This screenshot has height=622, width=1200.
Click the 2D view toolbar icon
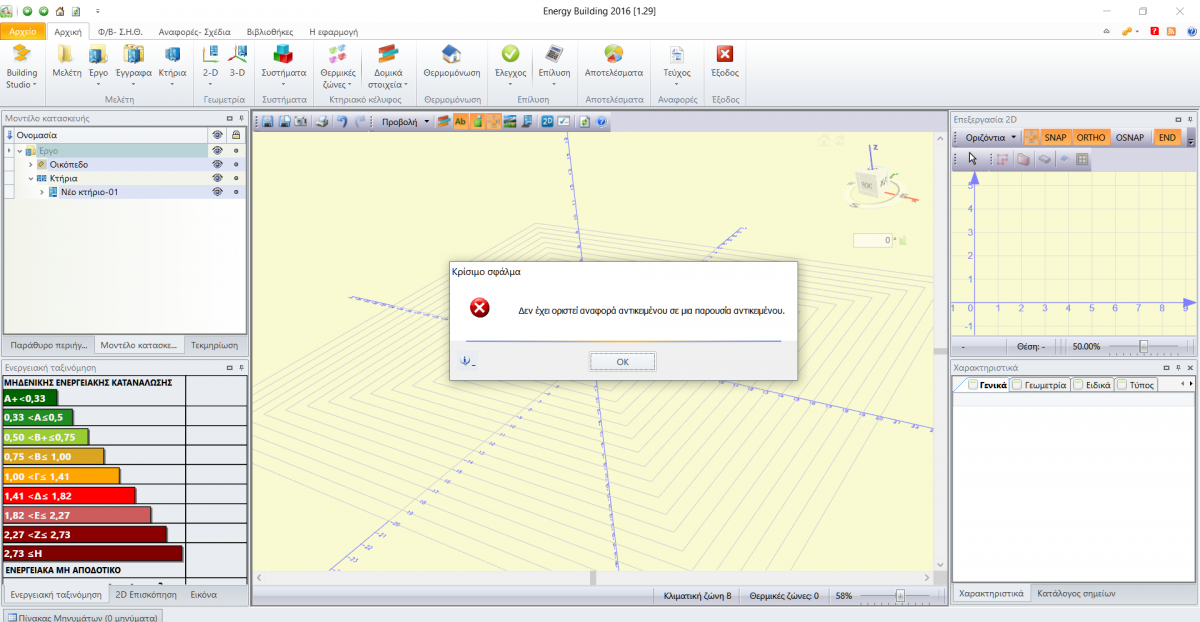click(547, 121)
